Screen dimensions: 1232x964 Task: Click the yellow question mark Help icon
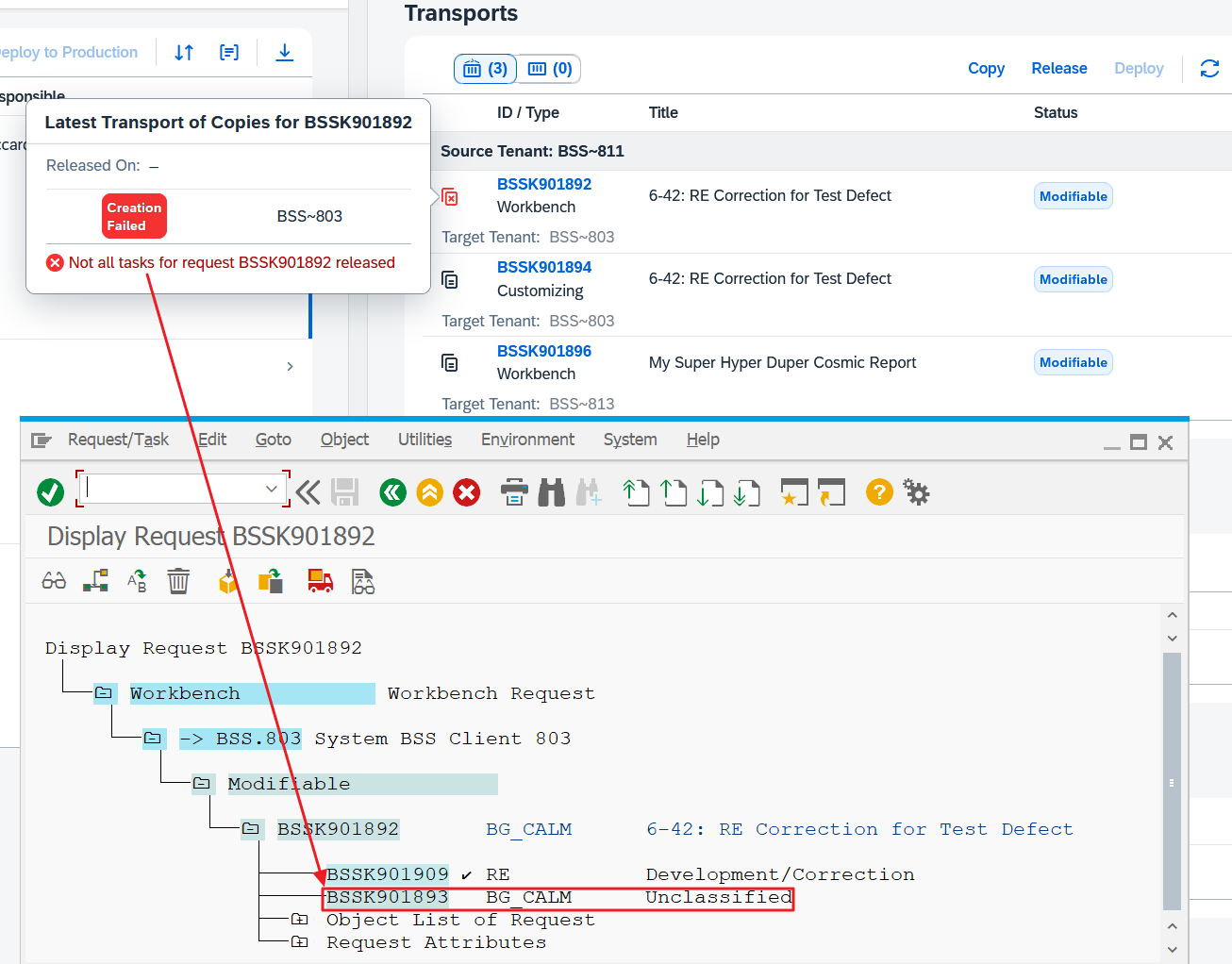point(878,492)
